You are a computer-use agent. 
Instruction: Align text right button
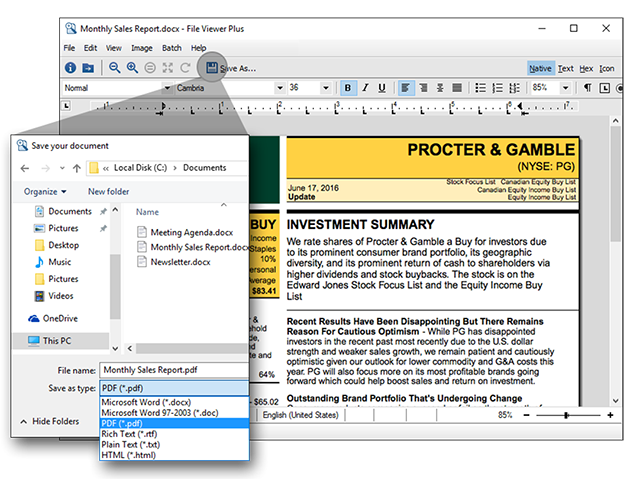click(423, 88)
